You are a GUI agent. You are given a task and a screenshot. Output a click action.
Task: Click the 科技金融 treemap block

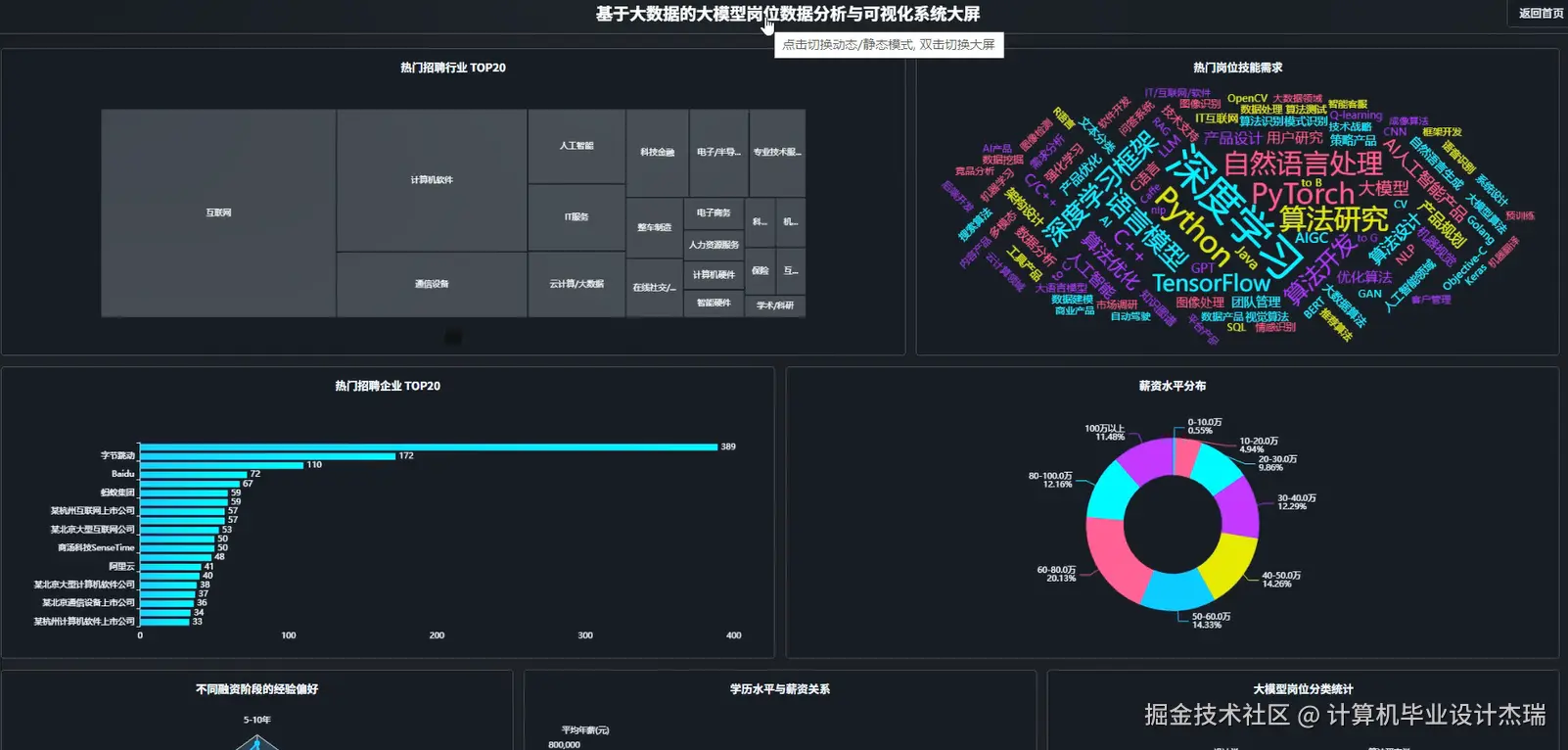coord(657,153)
